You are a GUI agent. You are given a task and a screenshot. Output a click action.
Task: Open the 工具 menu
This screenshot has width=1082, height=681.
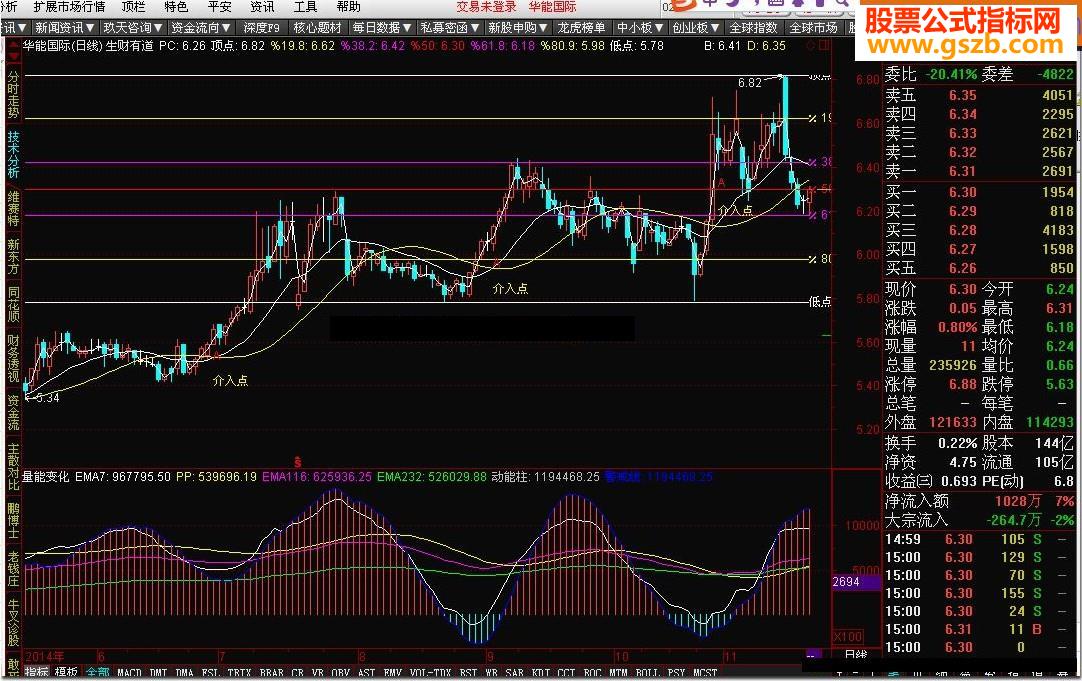(305, 7)
